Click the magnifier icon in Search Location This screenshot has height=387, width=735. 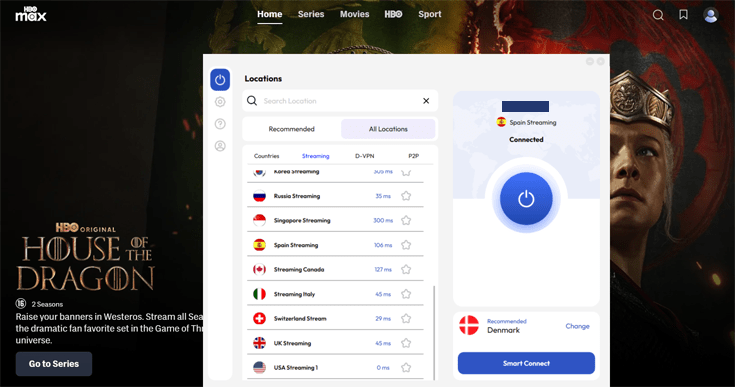252,101
